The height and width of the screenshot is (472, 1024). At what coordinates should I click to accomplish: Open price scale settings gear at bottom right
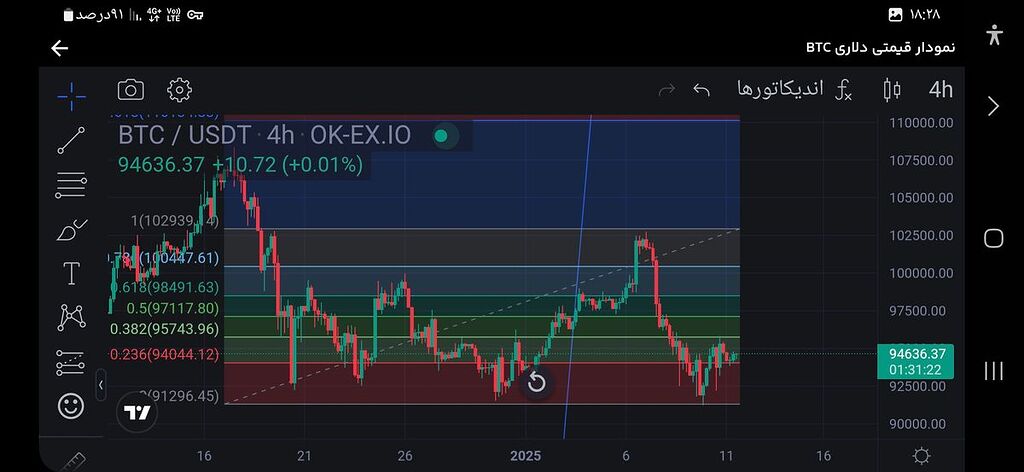[921, 456]
